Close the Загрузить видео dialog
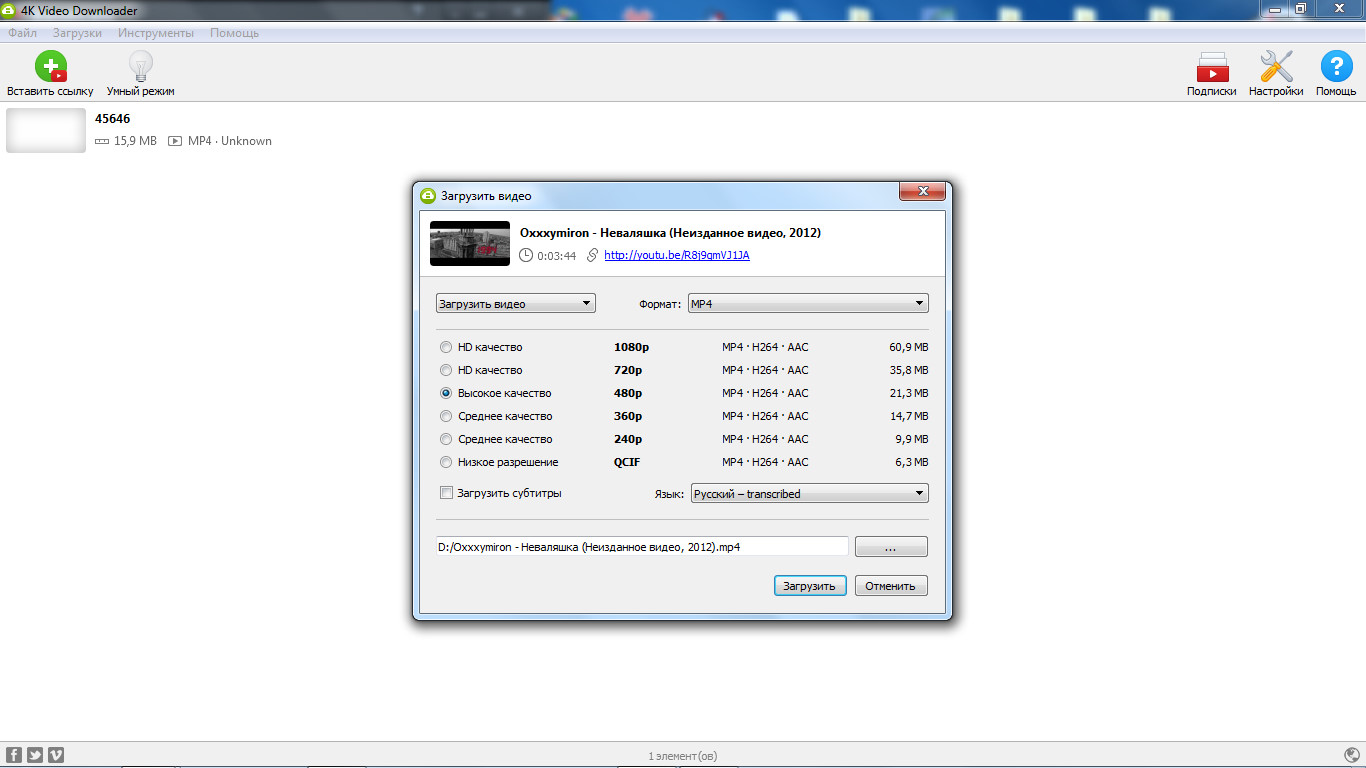Image resolution: width=1366 pixels, height=768 pixels. coord(921,191)
